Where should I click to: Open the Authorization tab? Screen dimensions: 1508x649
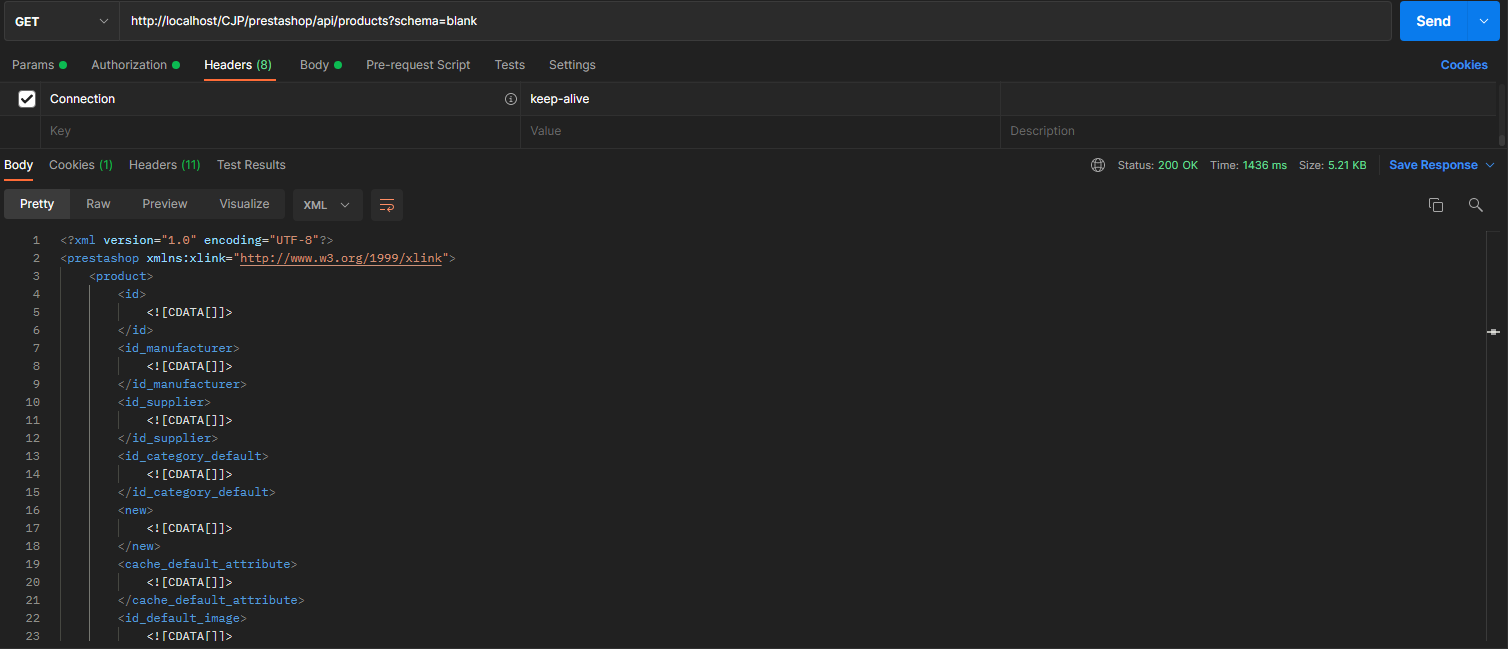click(136, 65)
